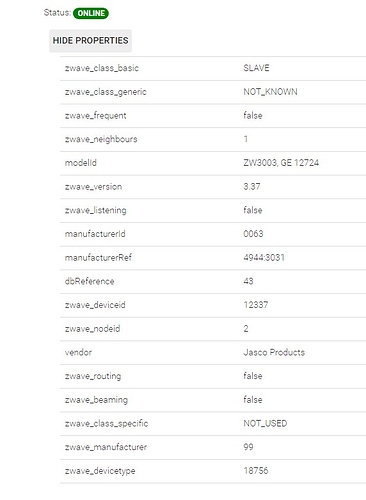Select the zwave_frequent property label
This screenshot has height=500, width=366.
96,116
